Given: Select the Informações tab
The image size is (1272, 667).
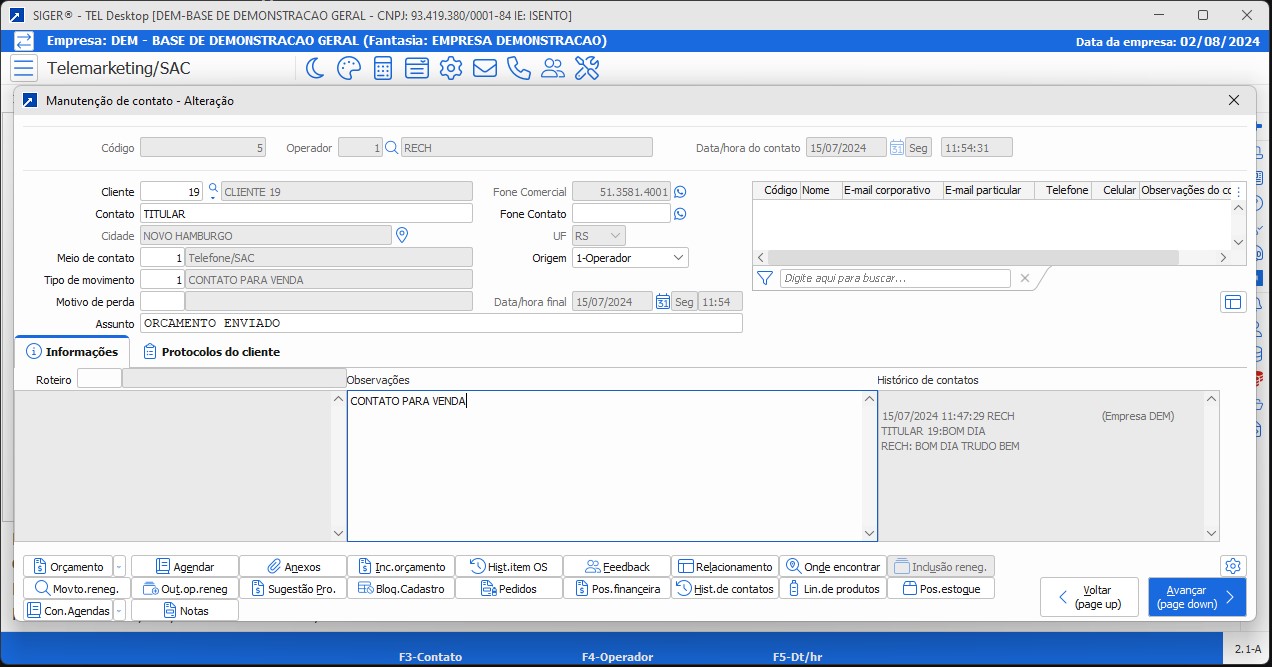Looking at the screenshot, I should pyautogui.click(x=72, y=352).
